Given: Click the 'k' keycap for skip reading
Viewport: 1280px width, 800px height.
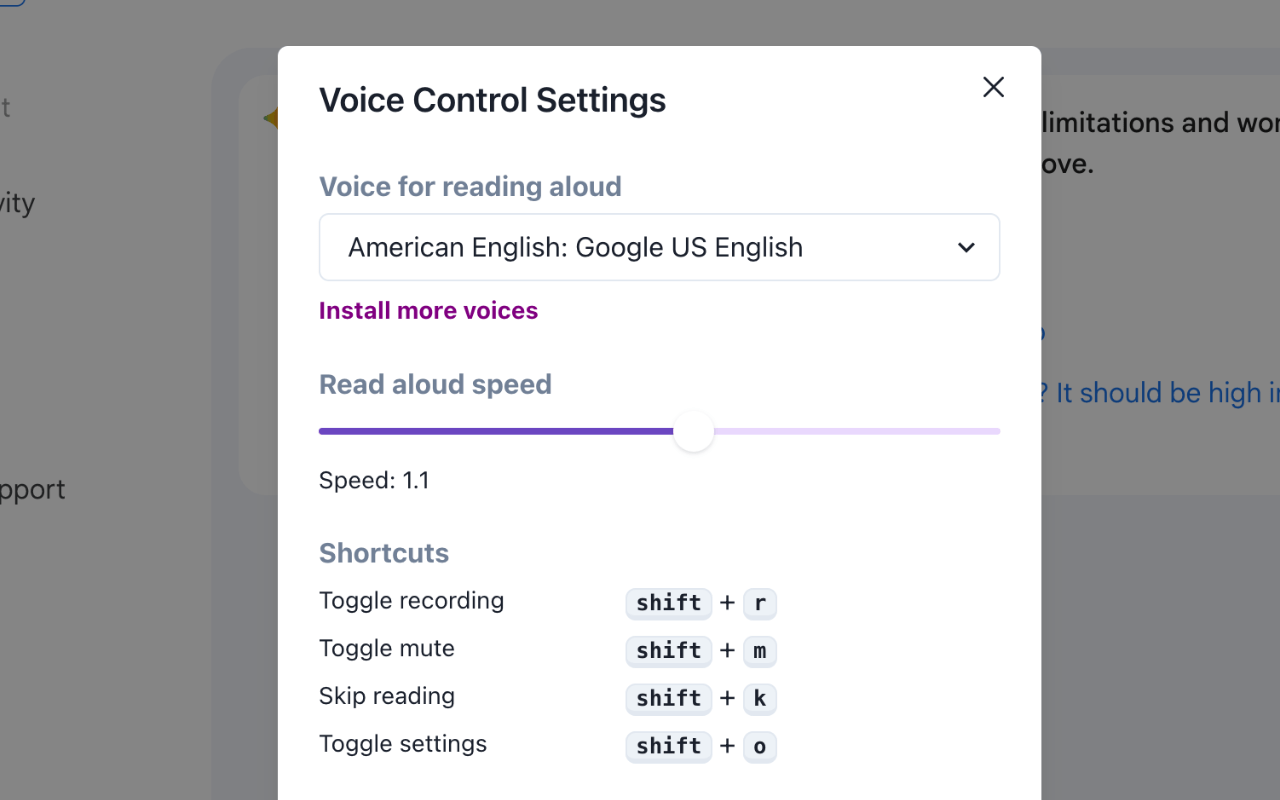Looking at the screenshot, I should [x=760, y=698].
